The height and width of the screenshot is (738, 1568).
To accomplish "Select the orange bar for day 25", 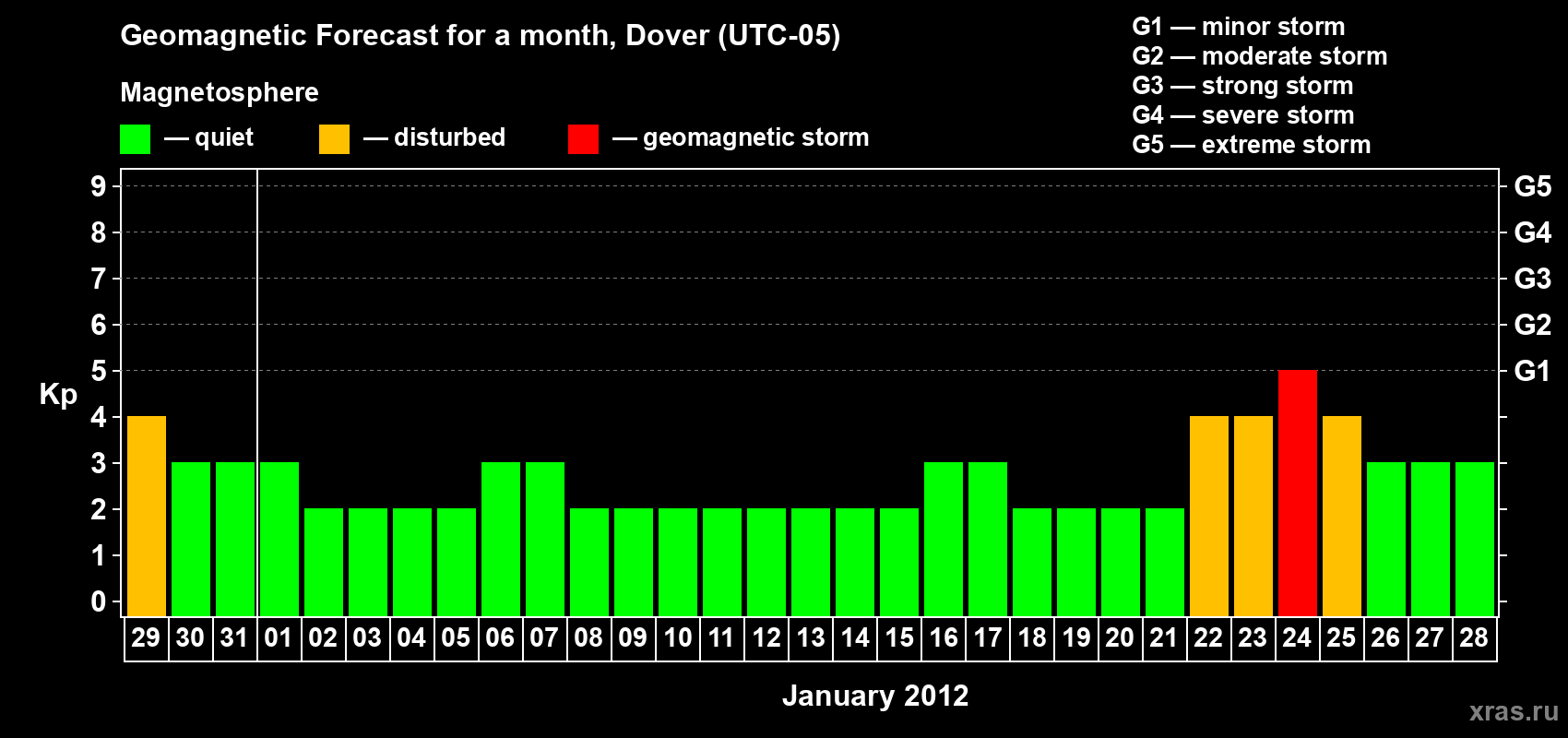I will (1342, 517).
